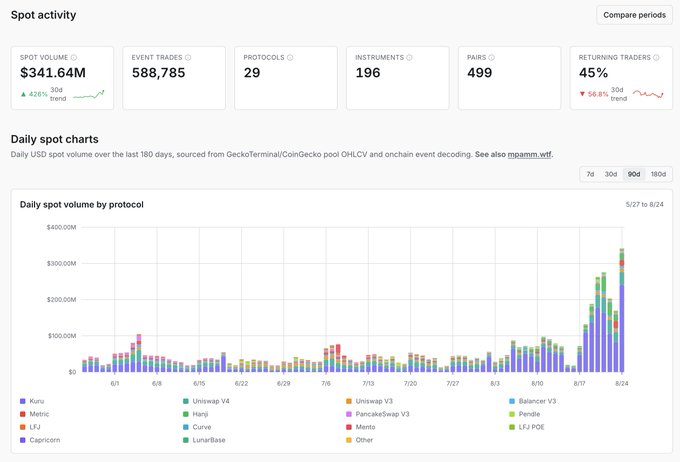Image resolution: width=680 pixels, height=462 pixels.
Task: Toggle the Balancer V3 legend series
Action: pos(533,401)
